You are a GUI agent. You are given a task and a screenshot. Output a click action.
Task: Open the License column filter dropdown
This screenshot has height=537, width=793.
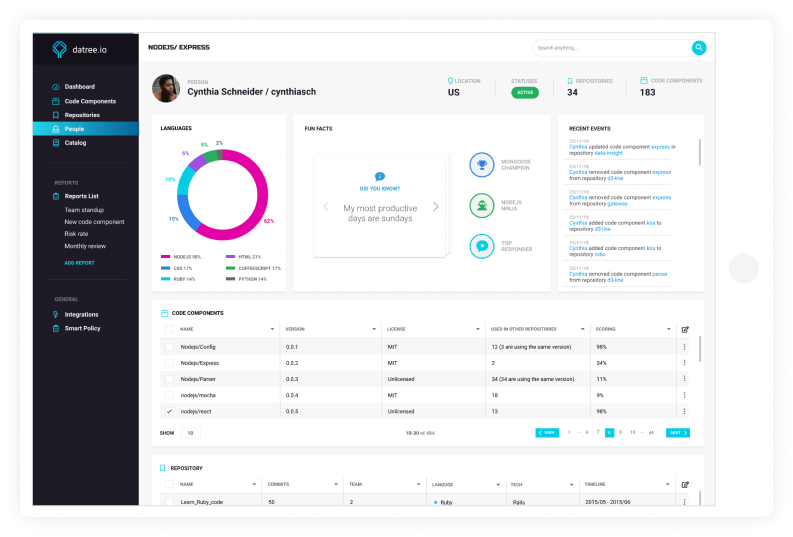[x=479, y=329]
